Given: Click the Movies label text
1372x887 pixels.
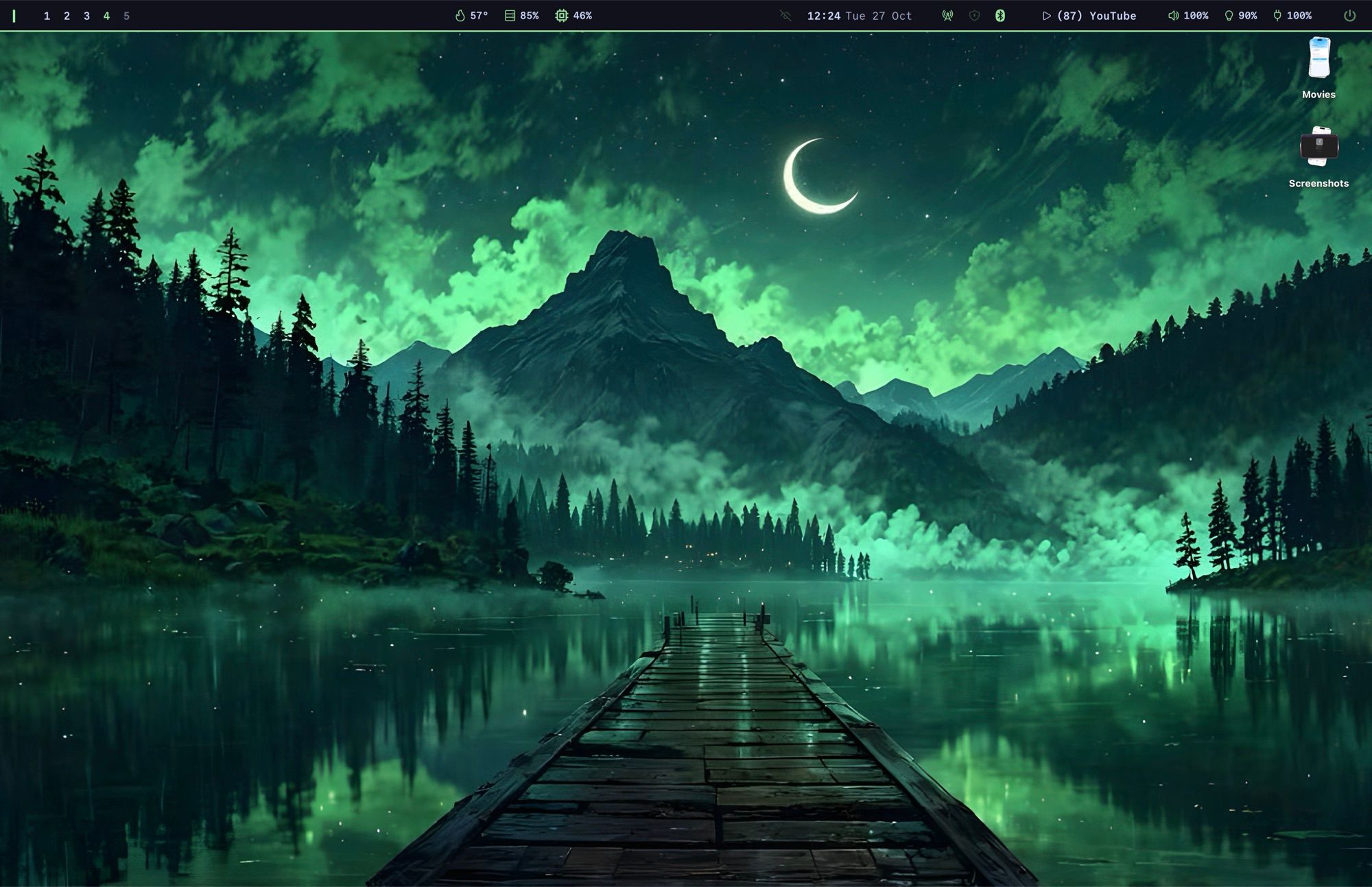Looking at the screenshot, I should coord(1319,95).
